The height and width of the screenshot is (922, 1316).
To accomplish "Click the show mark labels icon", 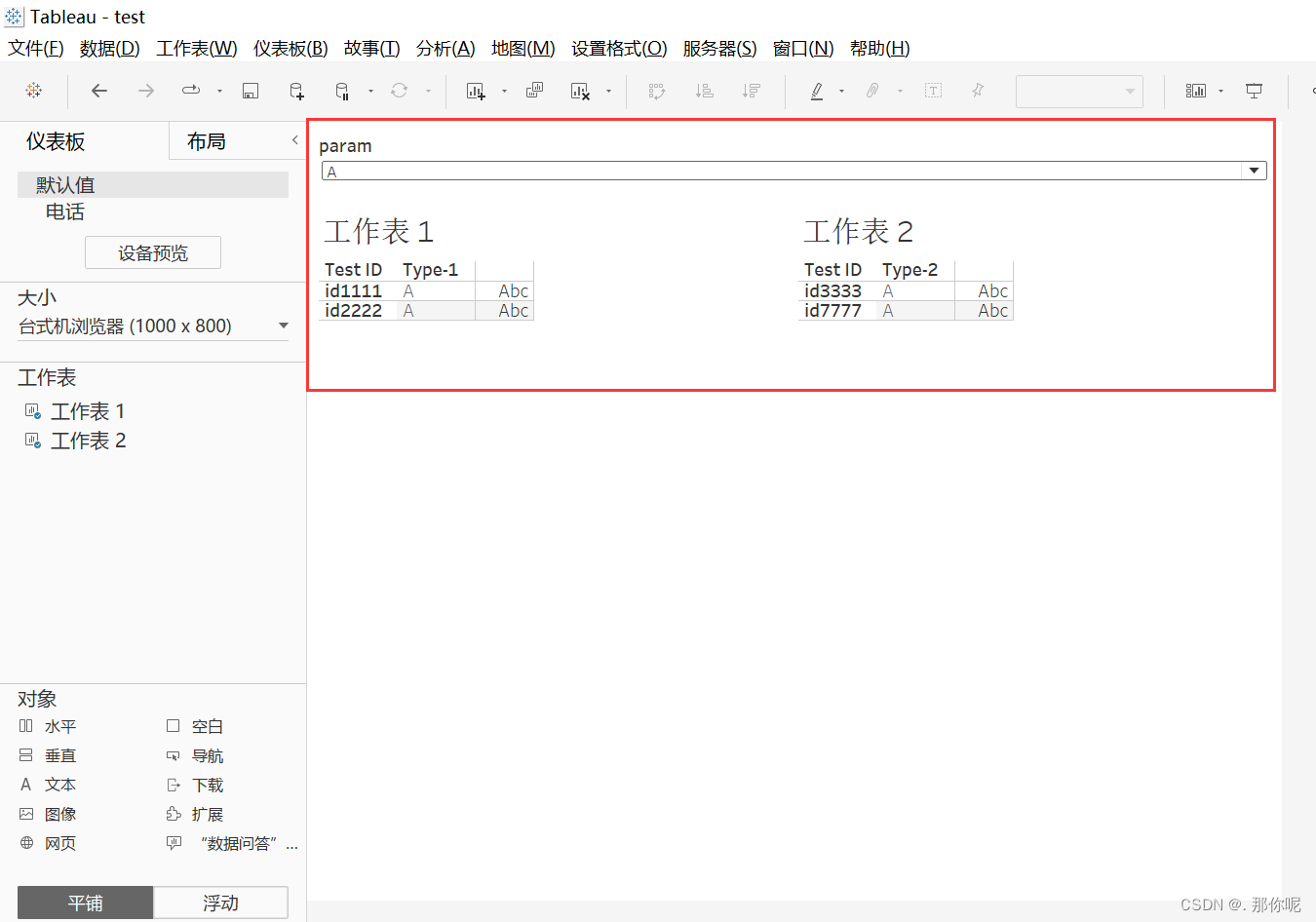I will [933, 91].
